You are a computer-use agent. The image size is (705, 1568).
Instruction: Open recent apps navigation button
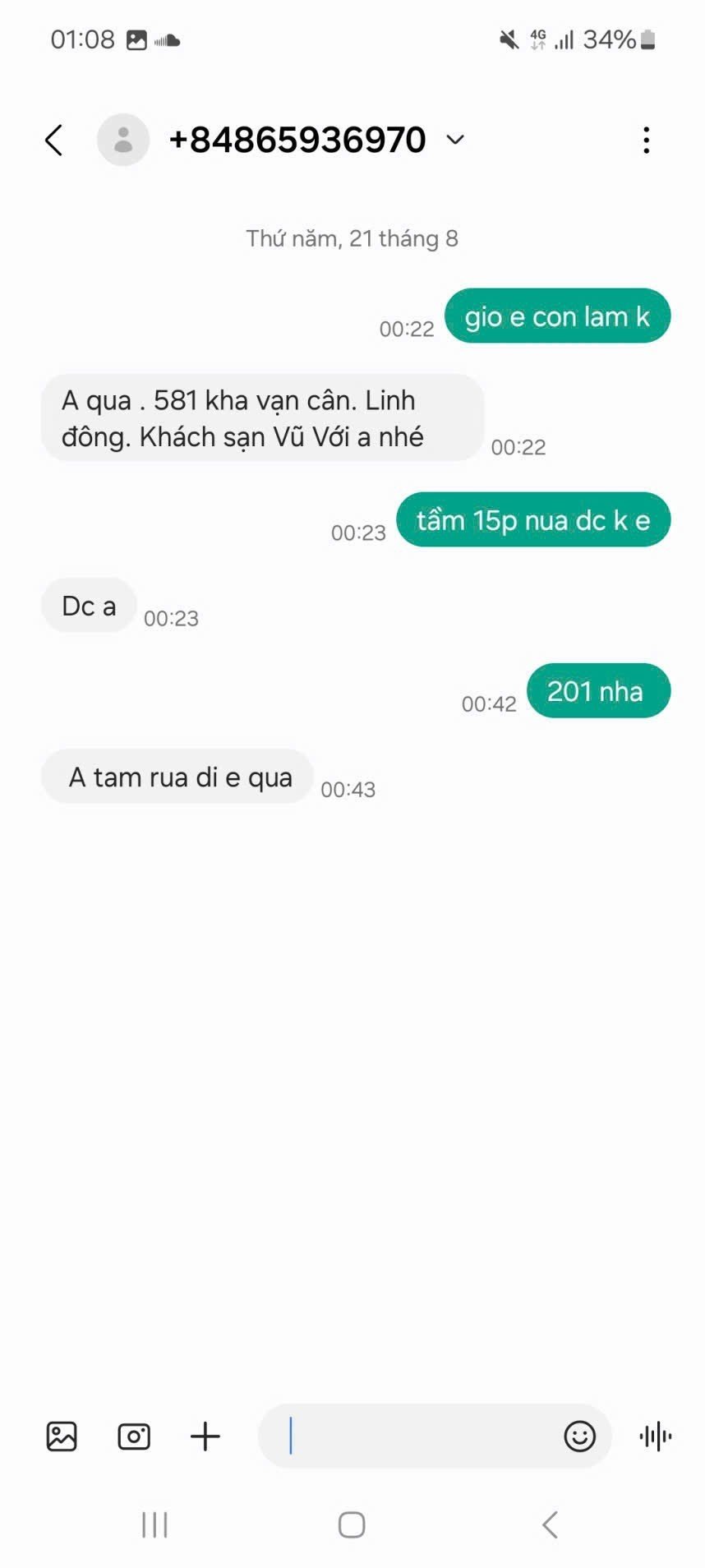pyautogui.click(x=154, y=1524)
